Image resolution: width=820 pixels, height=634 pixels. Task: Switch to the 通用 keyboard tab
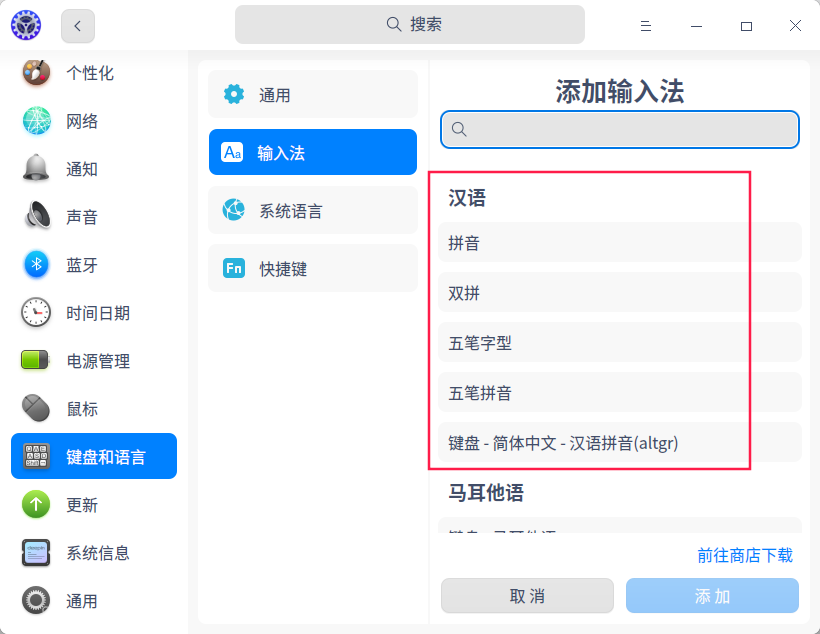click(312, 94)
